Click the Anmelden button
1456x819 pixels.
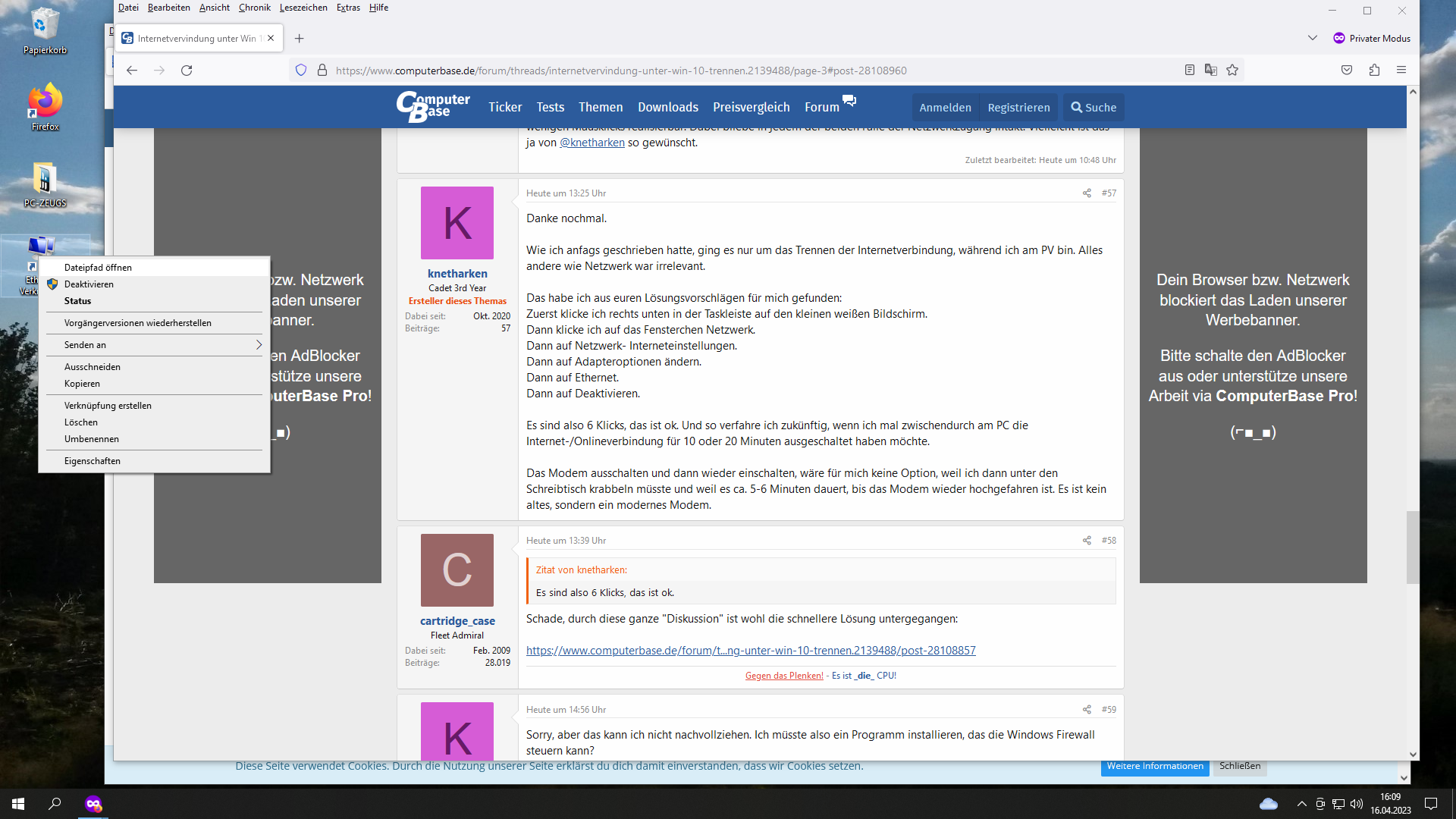point(945,108)
